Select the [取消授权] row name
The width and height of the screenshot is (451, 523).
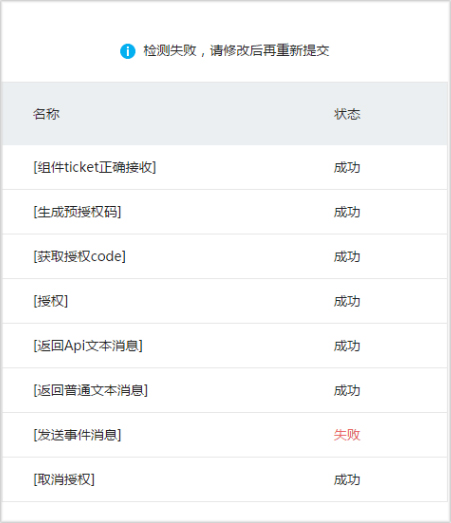[x=64, y=480]
